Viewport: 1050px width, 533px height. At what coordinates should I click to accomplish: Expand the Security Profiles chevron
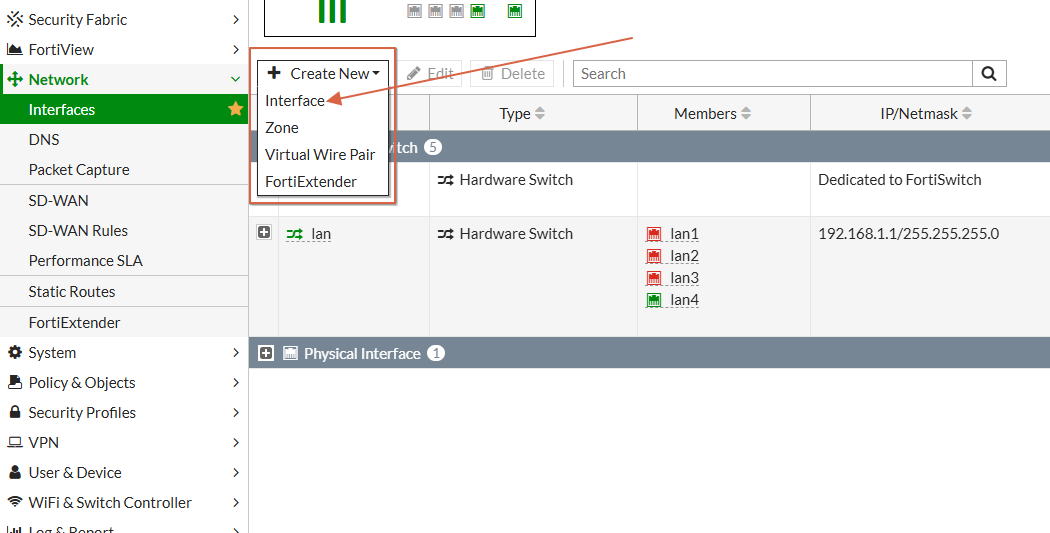point(236,412)
